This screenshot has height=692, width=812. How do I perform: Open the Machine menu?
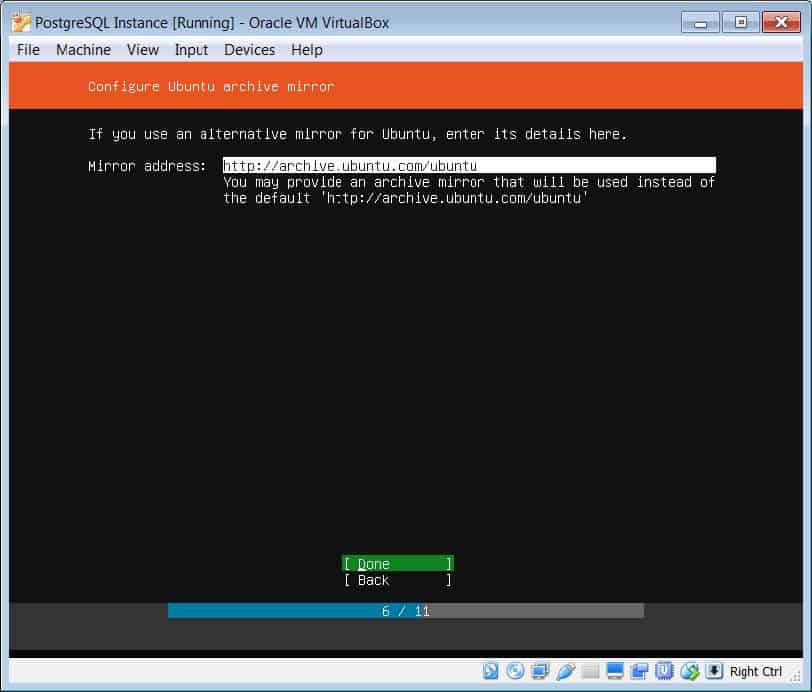pos(83,50)
